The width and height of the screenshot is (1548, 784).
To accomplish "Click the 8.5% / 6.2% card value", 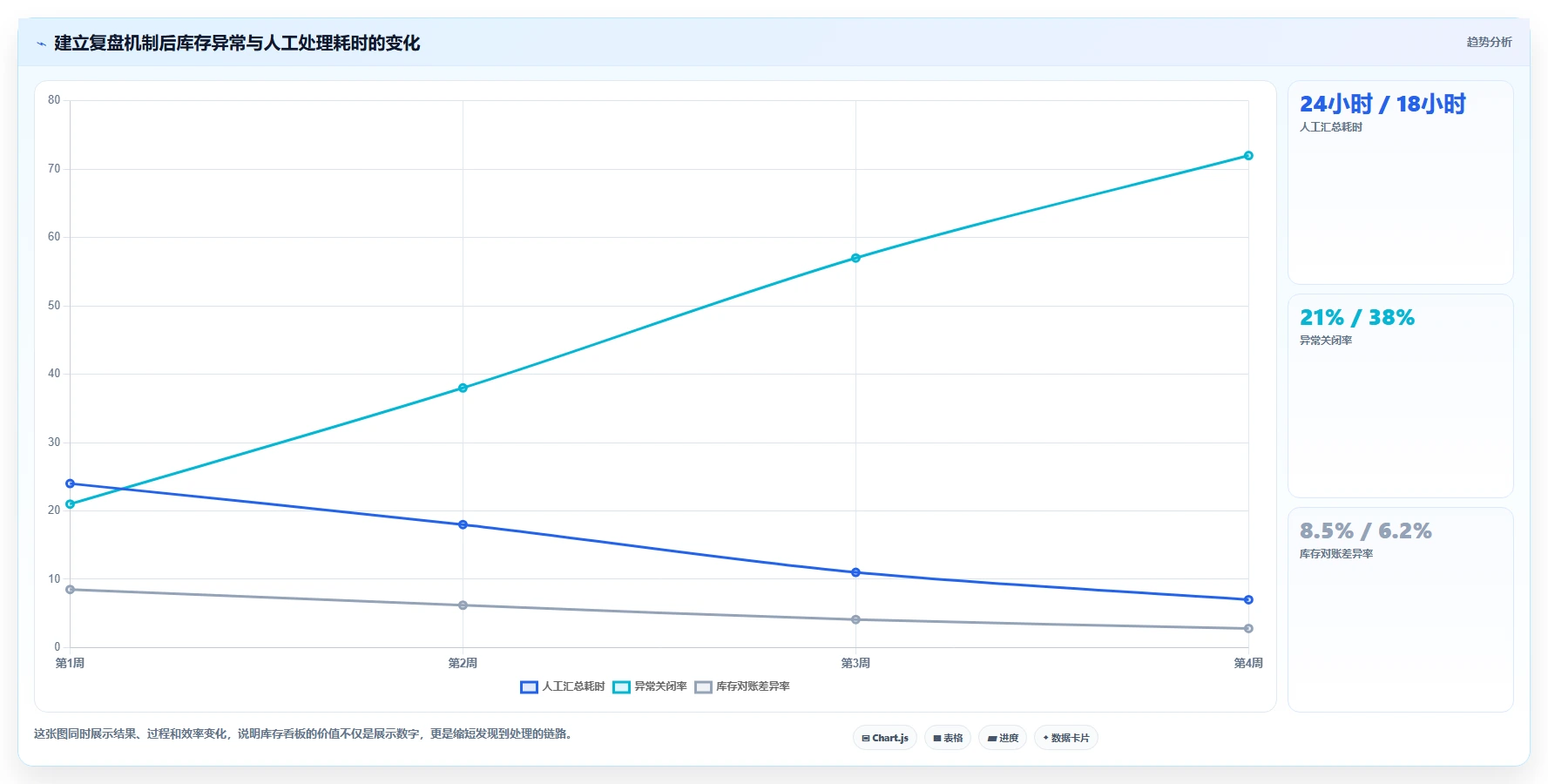I will [x=1366, y=531].
